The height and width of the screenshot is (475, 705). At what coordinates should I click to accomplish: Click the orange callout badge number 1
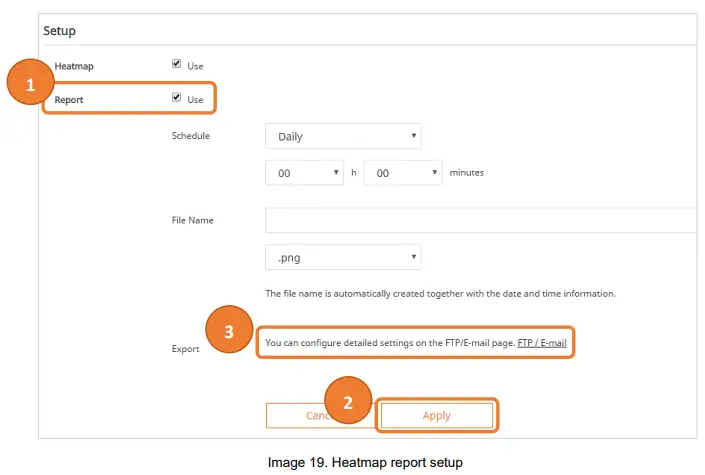(x=30, y=85)
